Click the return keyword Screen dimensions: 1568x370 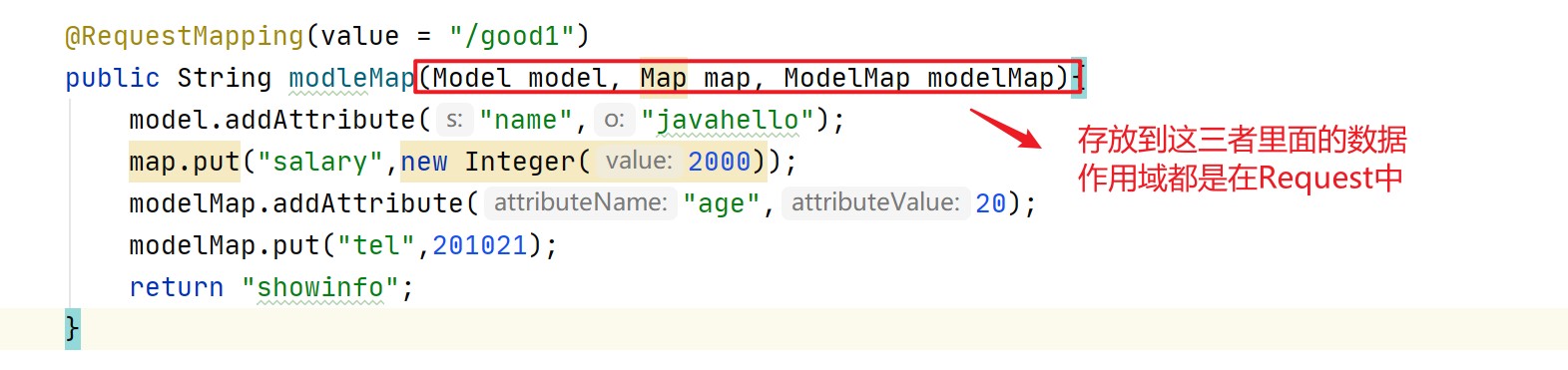coord(177,287)
